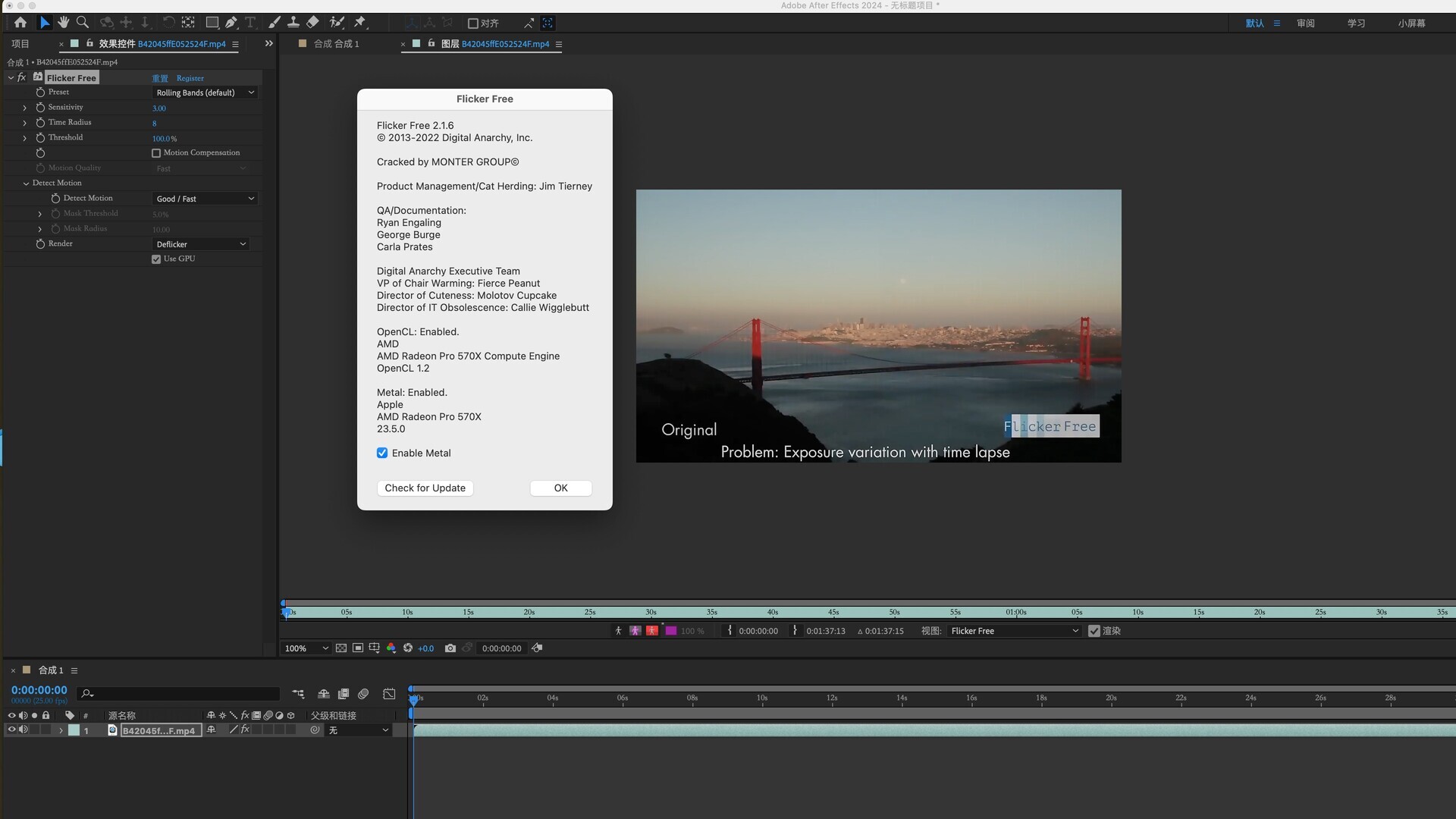The width and height of the screenshot is (1456, 819).
Task: Toggle the 渲染 render checkbox
Action: (x=1094, y=631)
